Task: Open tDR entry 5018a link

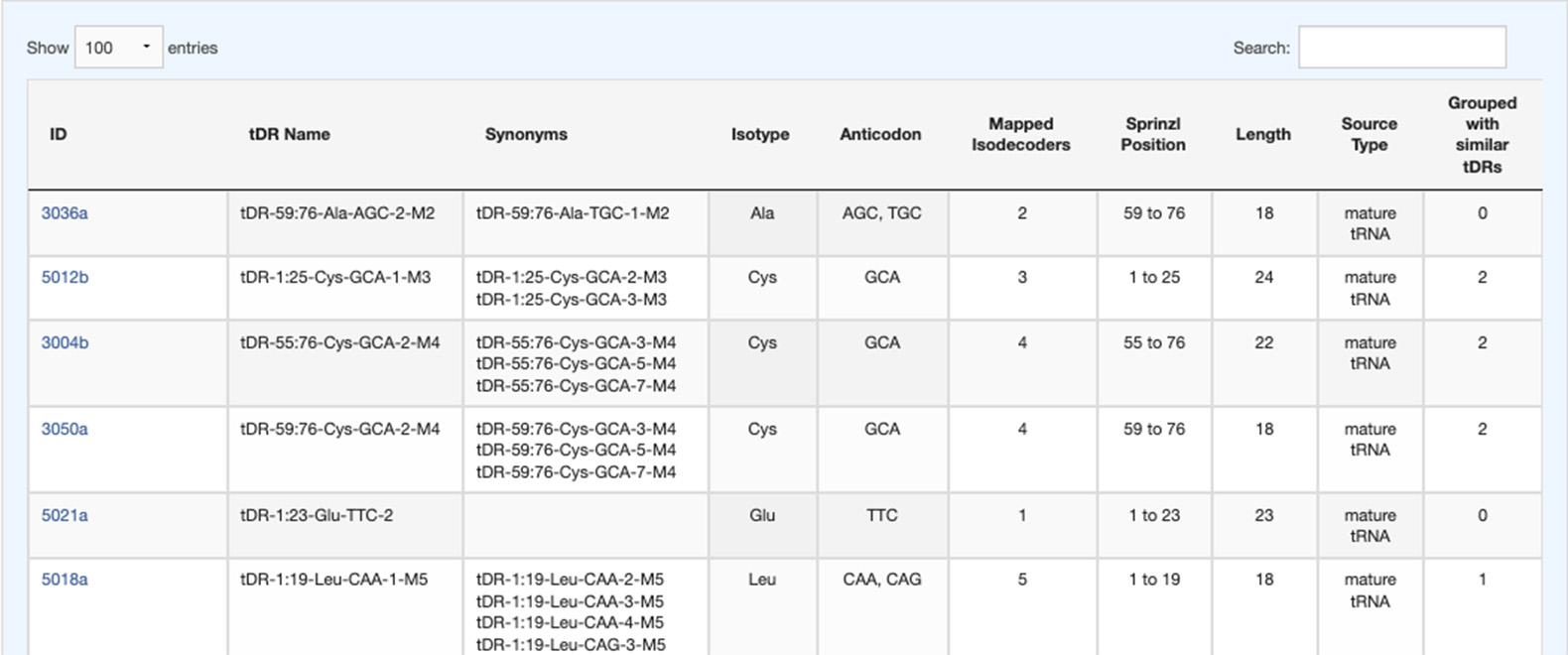Action: (65, 580)
